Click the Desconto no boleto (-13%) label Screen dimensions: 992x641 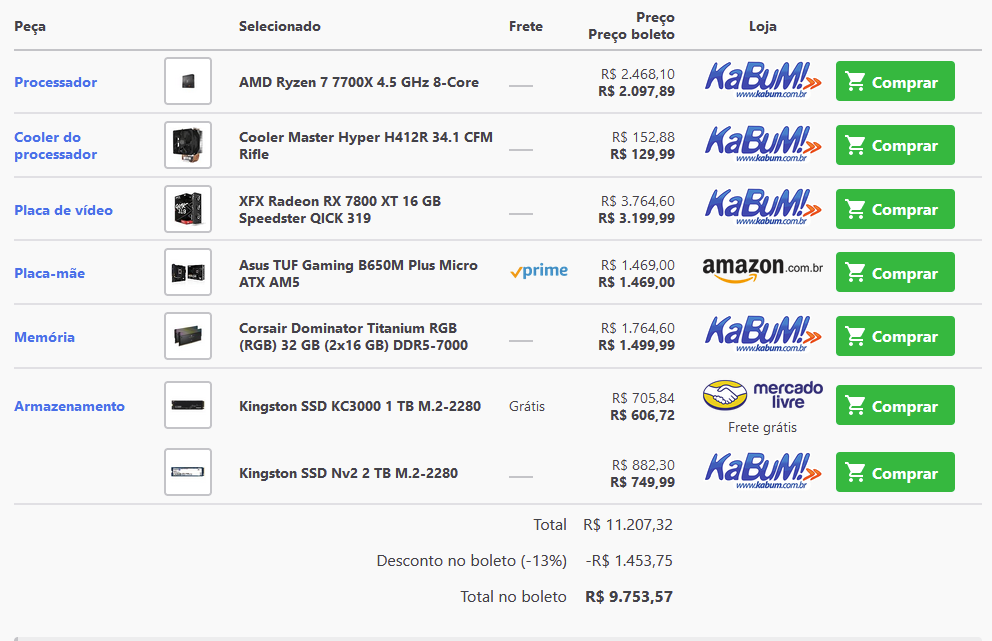click(x=471, y=561)
